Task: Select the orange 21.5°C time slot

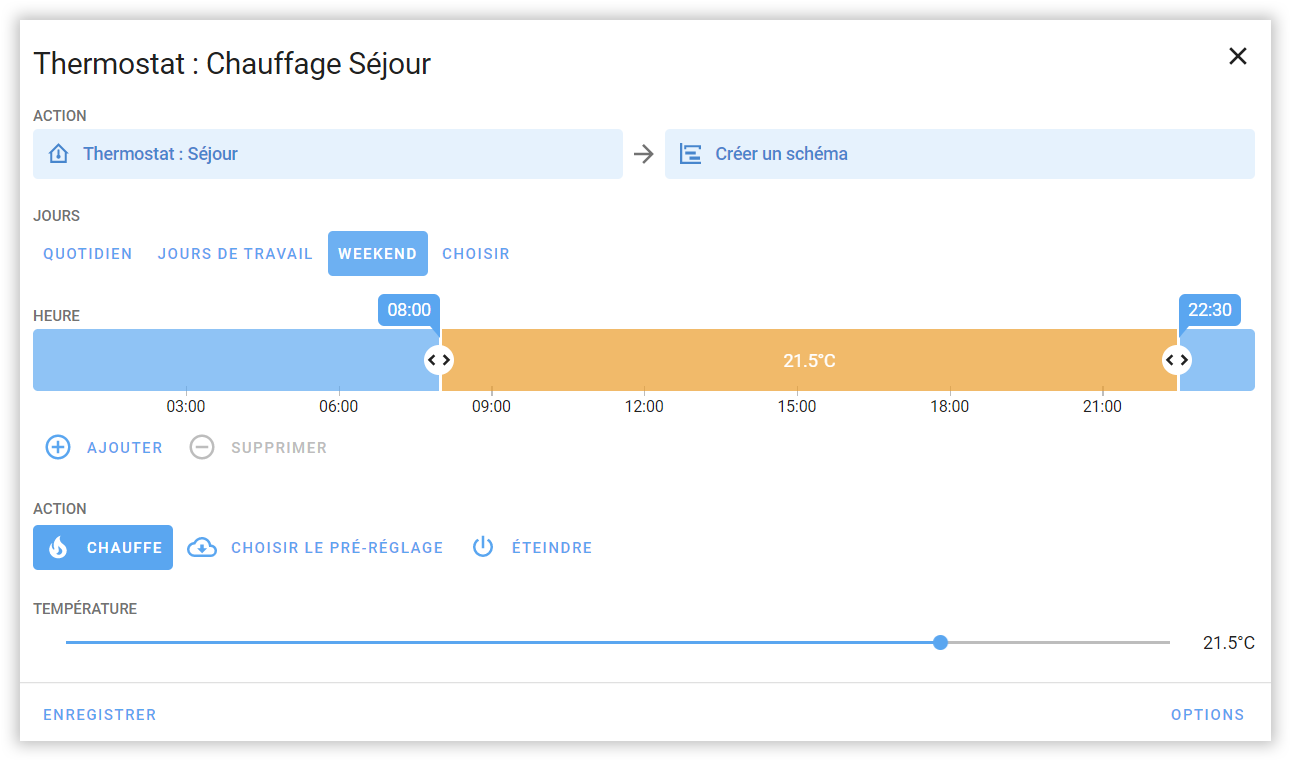Action: [x=808, y=360]
